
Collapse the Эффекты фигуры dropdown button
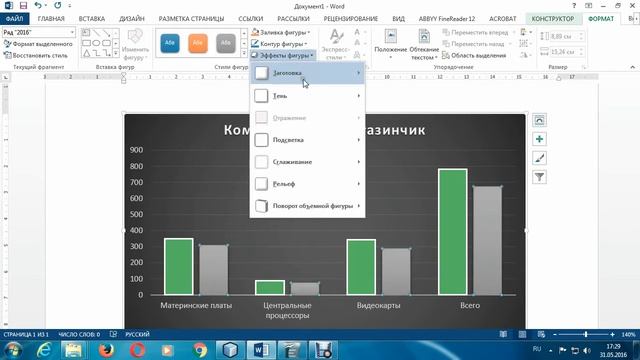click(282, 55)
